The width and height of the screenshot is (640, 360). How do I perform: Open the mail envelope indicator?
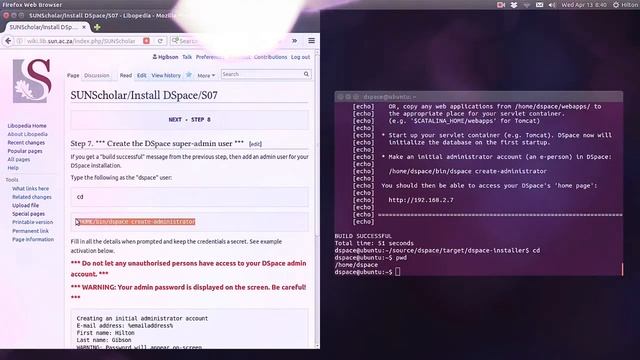(539, 5)
